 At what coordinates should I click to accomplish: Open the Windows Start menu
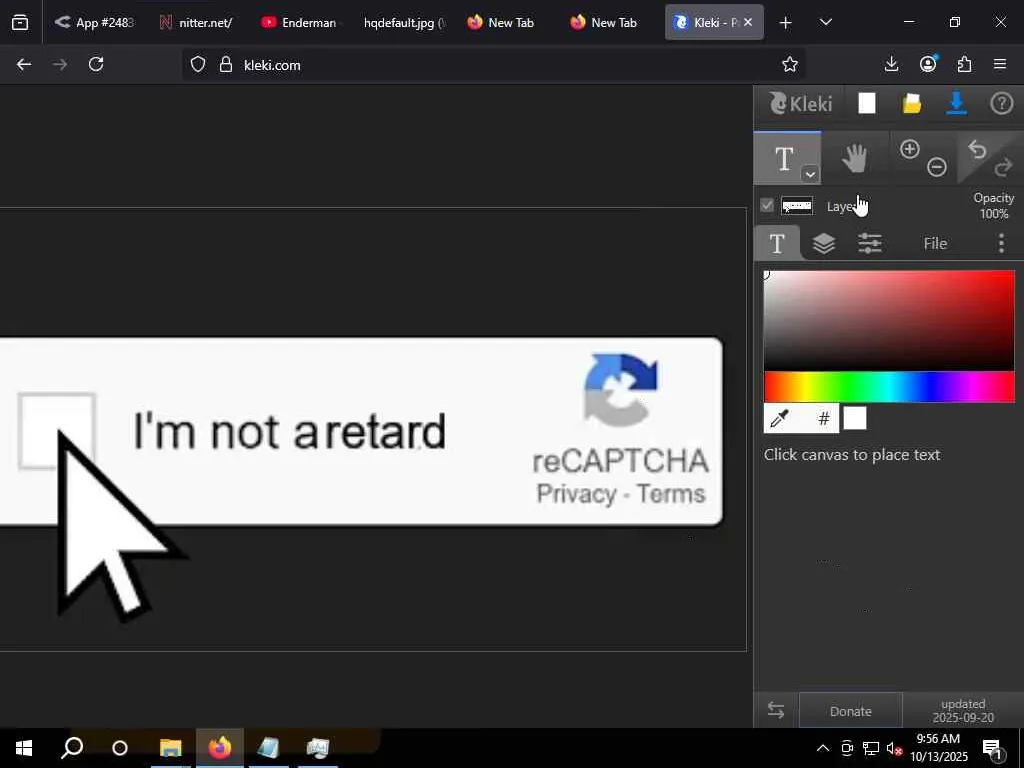coord(24,748)
